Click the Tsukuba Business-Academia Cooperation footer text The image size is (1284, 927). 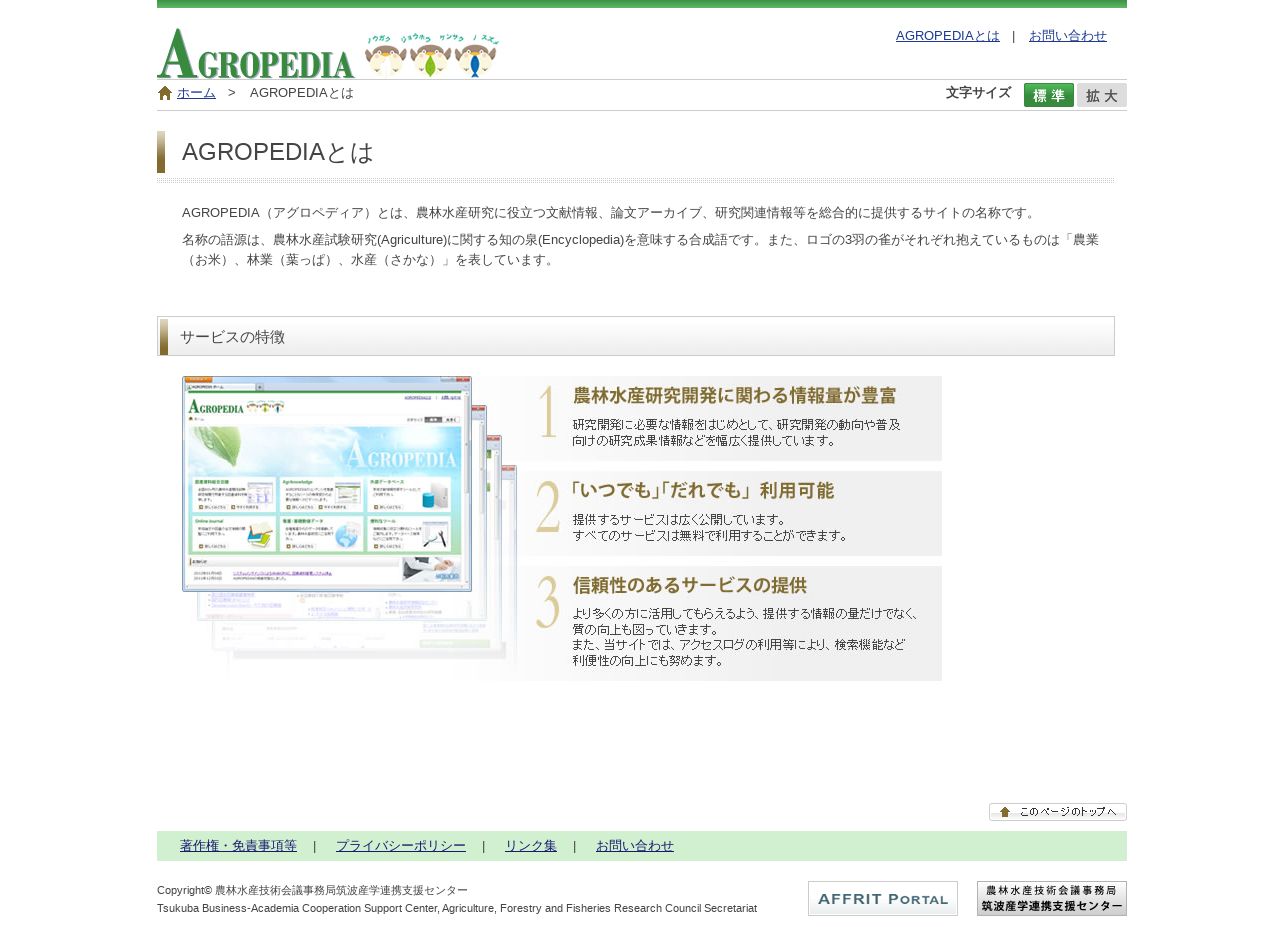457,908
